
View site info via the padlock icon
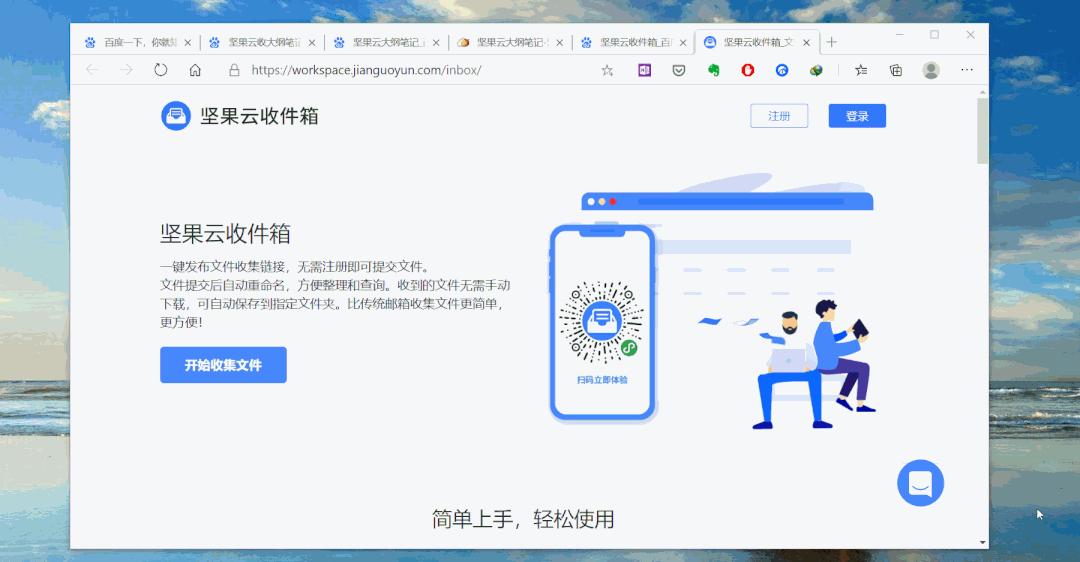234,70
